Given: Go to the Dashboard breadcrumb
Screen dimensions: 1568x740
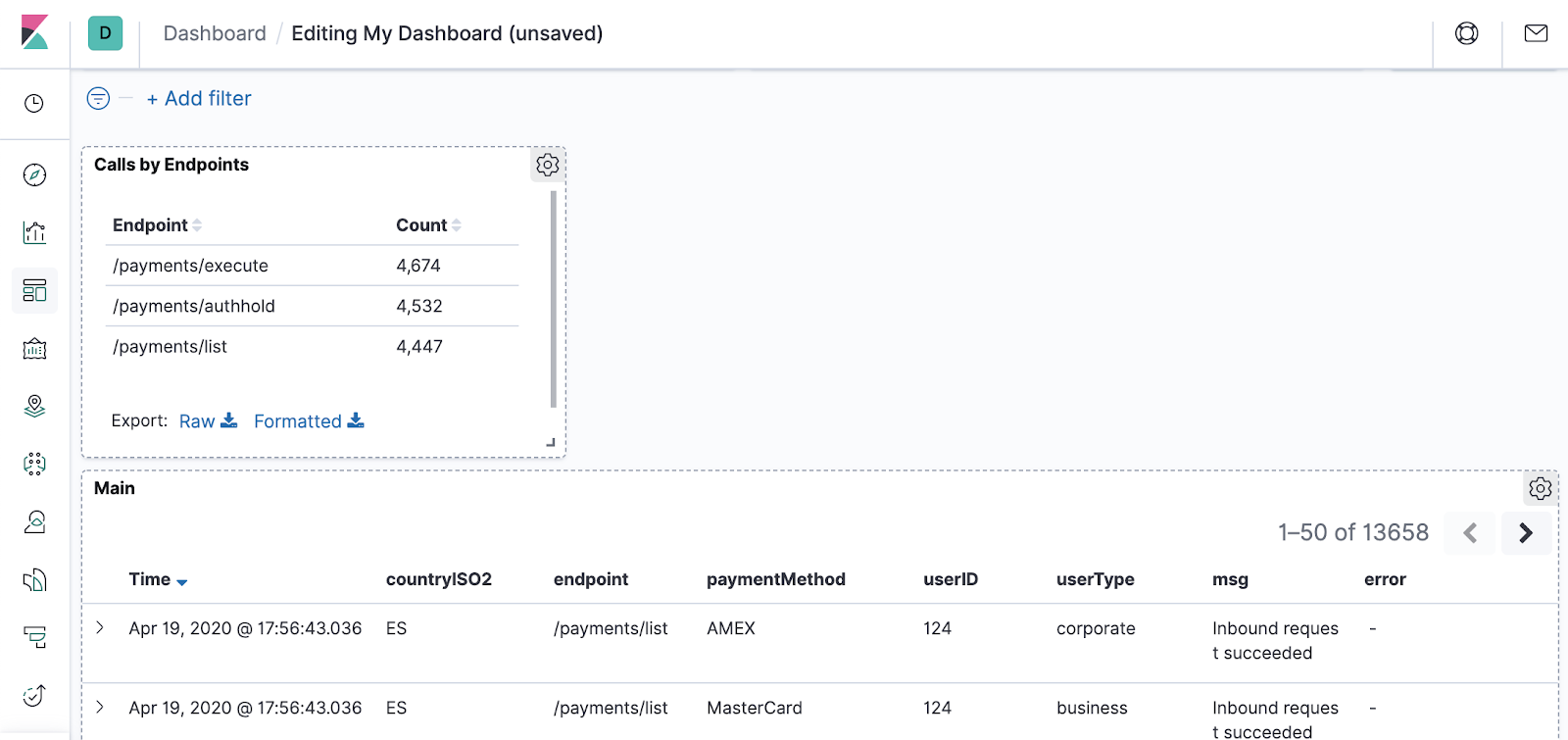Looking at the screenshot, I should (215, 33).
